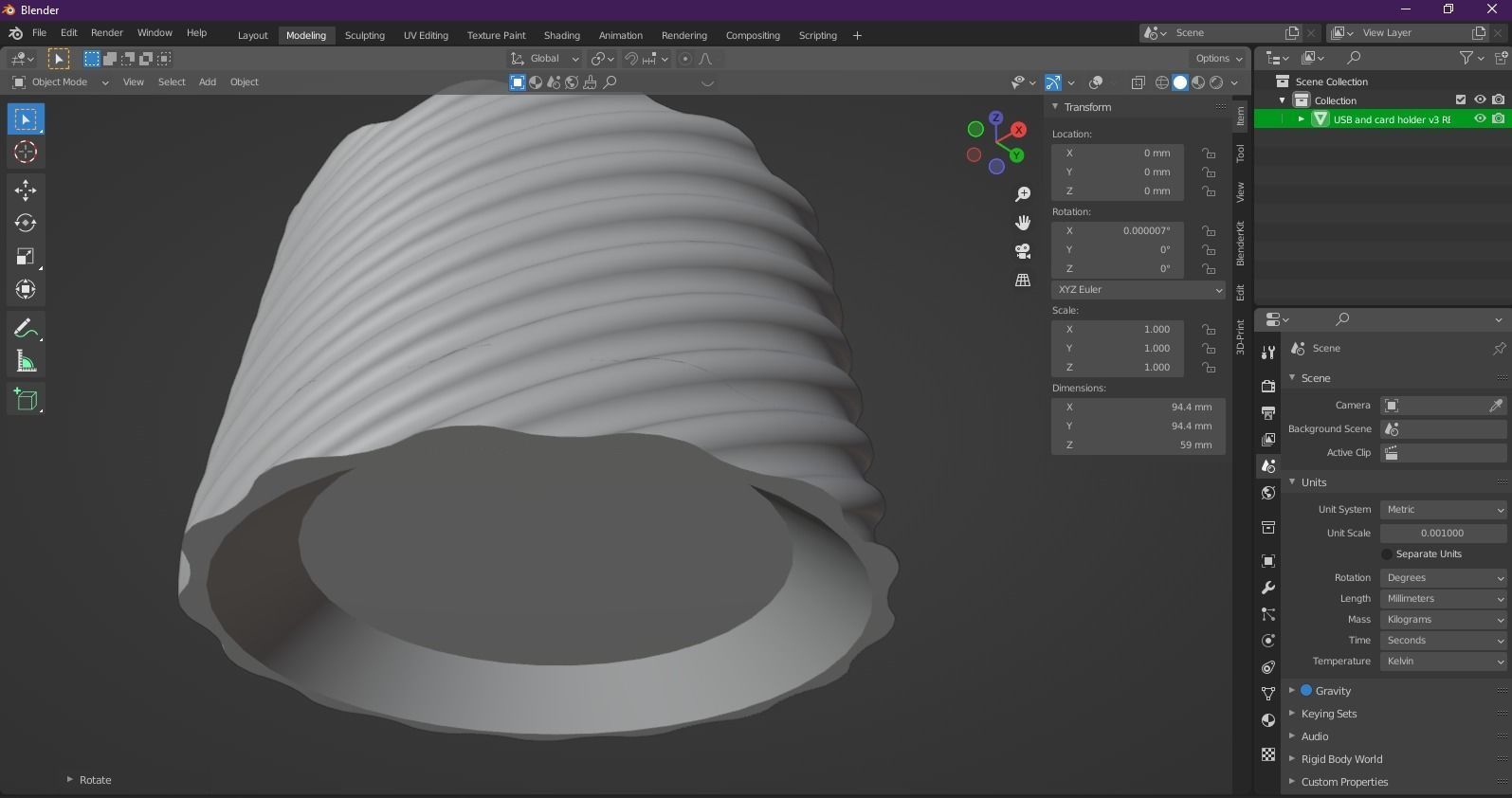Viewport: 1512px width, 798px height.
Task: Open Render properties tab icon
Action: 1268,386
